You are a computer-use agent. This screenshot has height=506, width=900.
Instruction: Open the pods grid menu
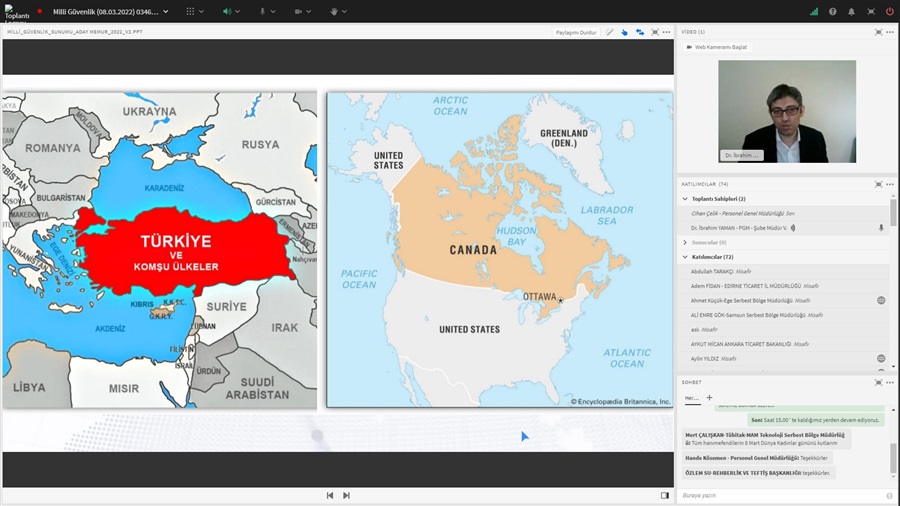pos(191,12)
